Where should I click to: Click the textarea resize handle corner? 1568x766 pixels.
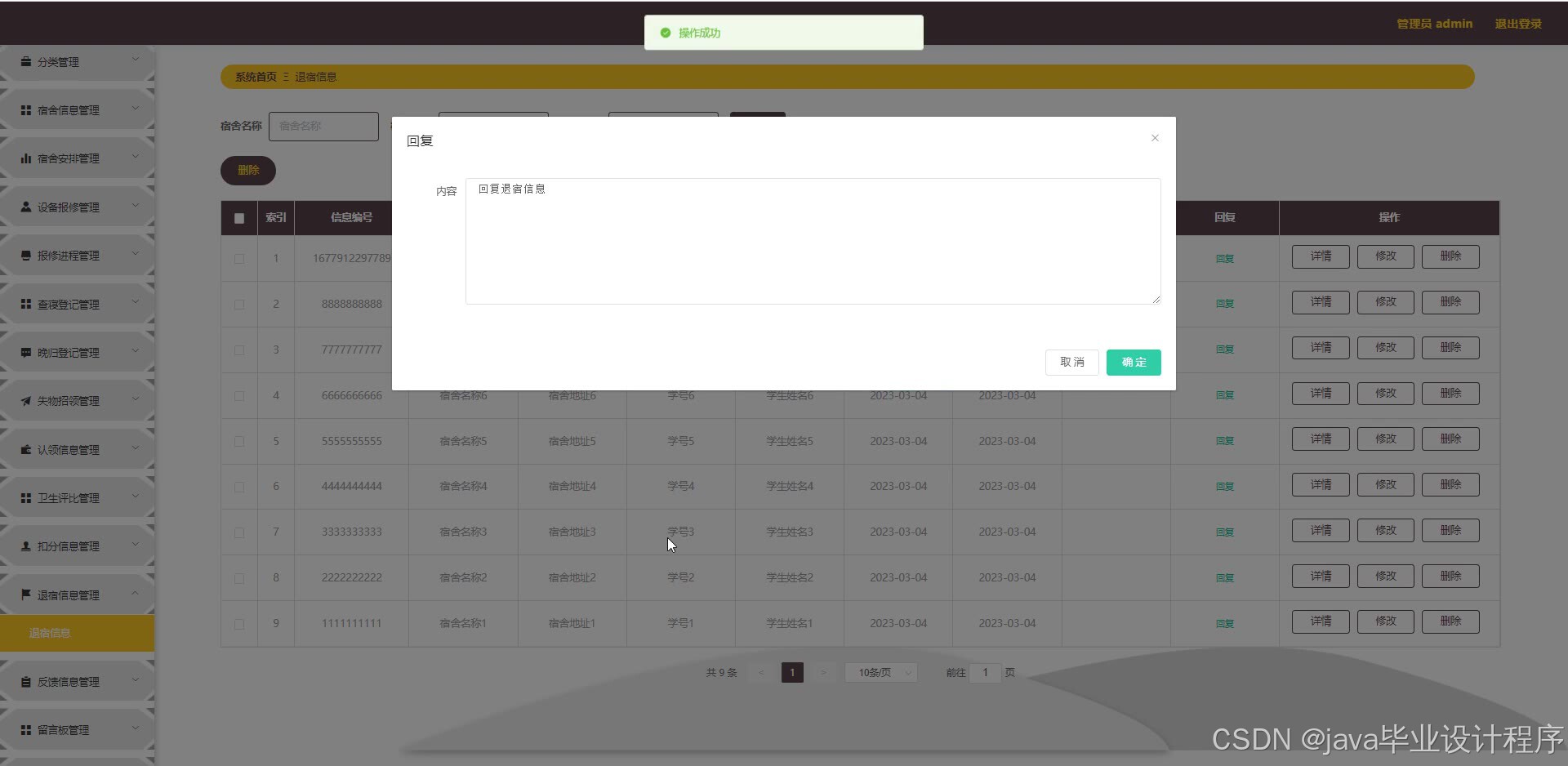pos(1156,300)
